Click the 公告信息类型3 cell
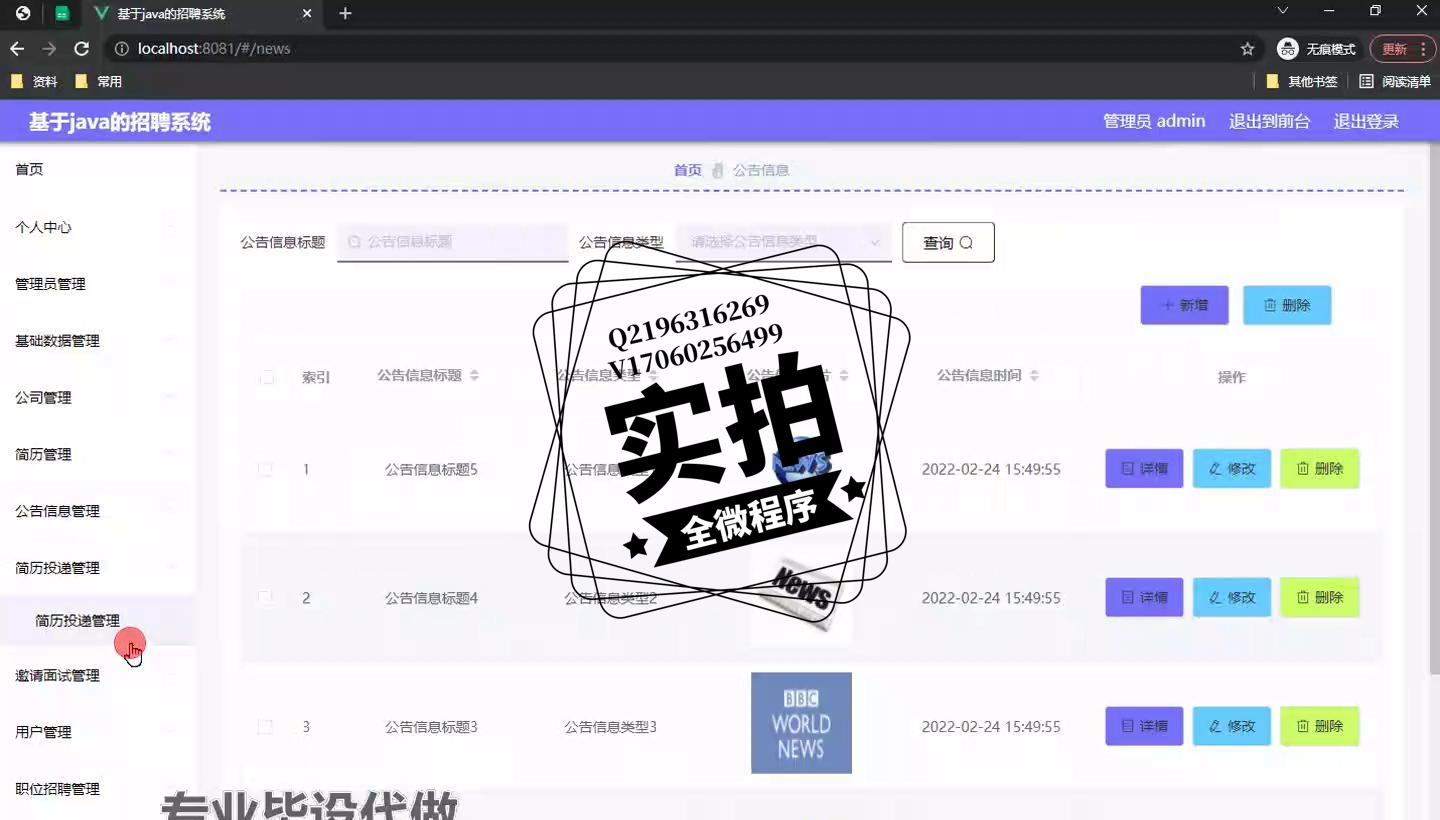1440x820 pixels. tap(610, 727)
